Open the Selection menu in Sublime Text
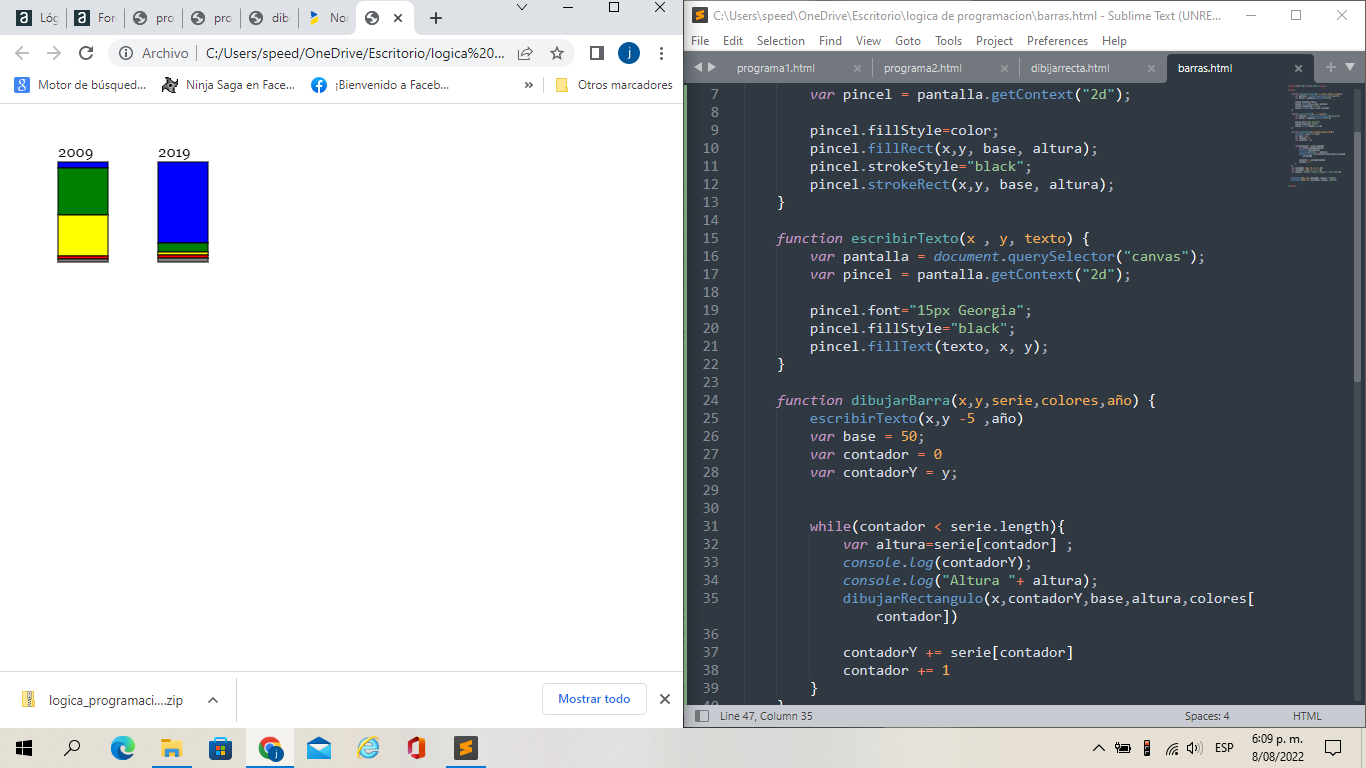 point(781,41)
